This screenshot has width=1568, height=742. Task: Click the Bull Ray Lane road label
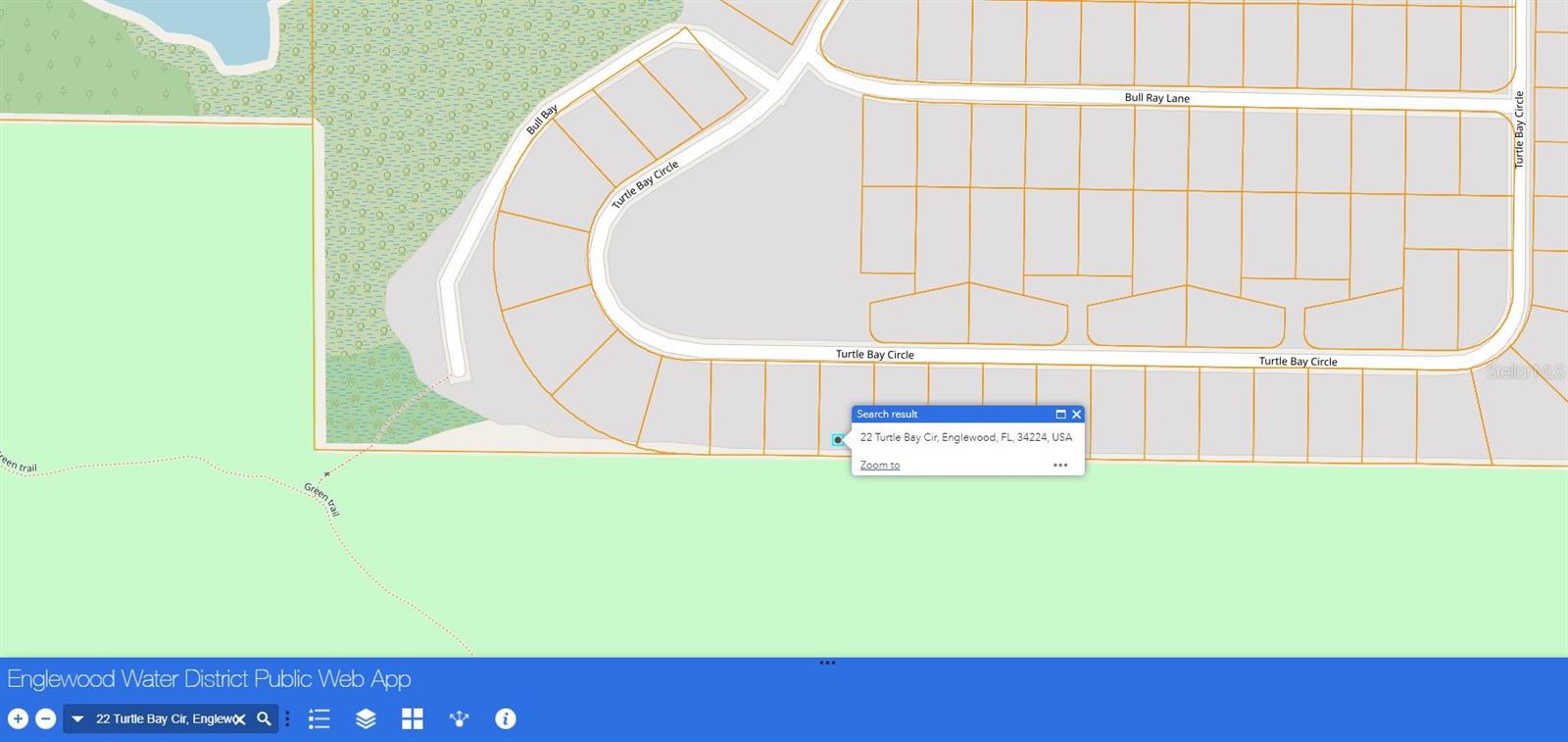1156,98
